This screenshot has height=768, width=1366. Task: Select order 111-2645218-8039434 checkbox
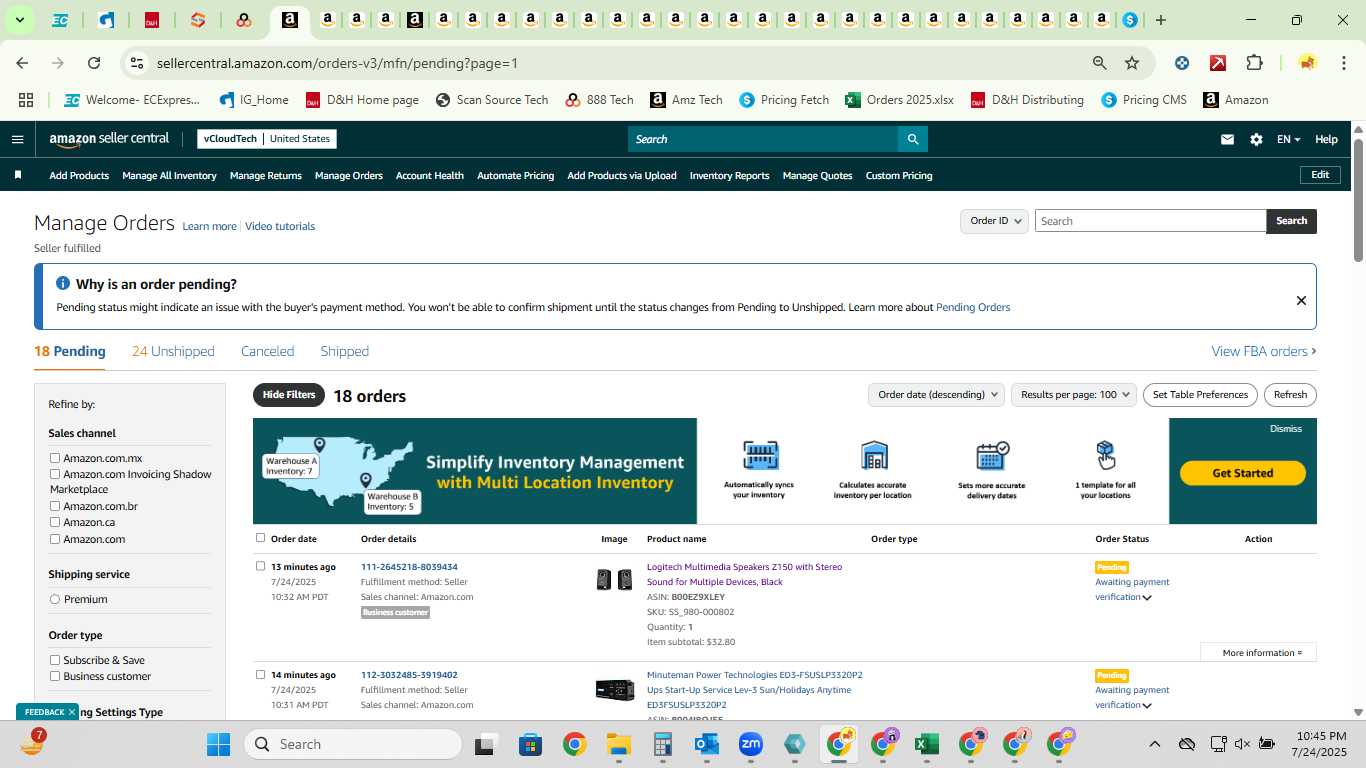[x=260, y=566]
